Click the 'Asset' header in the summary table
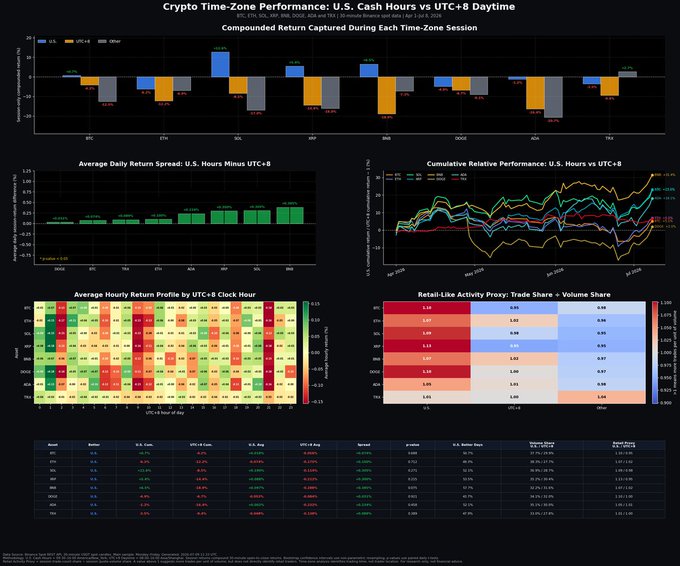Screen dimensions: 680x566 click(52, 445)
